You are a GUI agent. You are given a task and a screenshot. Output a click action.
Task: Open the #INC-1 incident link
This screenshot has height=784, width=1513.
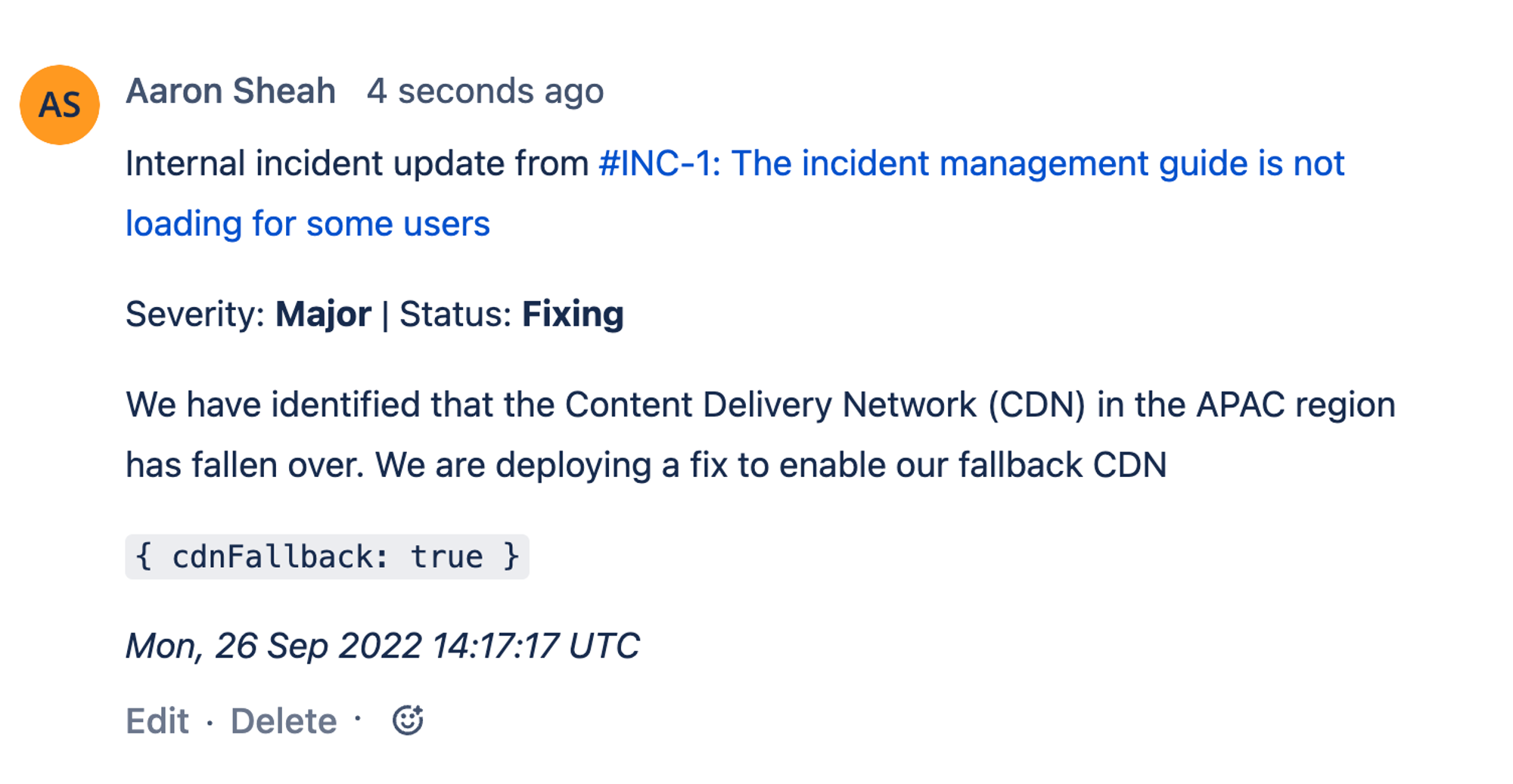click(x=735, y=194)
